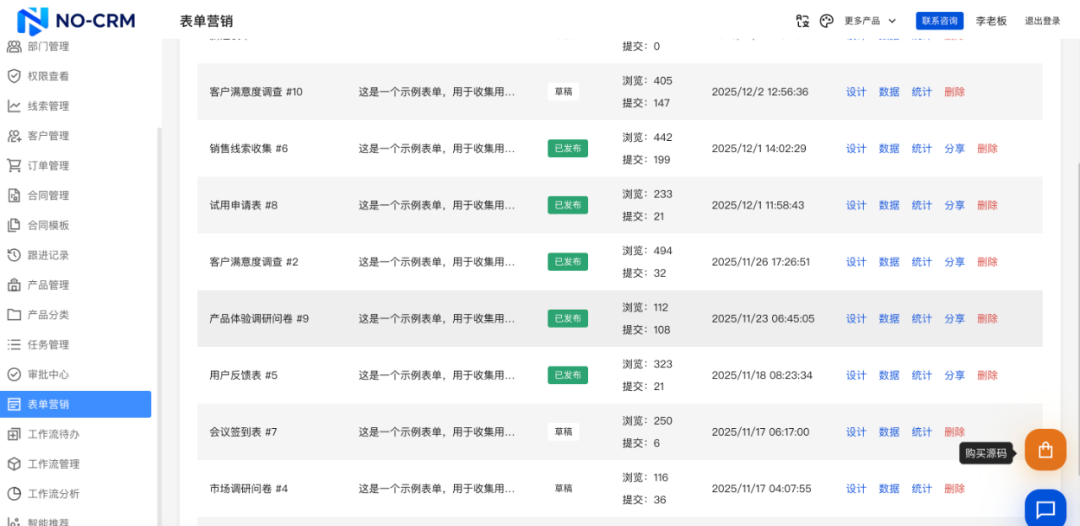Open 任务管理 menu item
This screenshot has width=1080, height=526.
coord(76,344)
